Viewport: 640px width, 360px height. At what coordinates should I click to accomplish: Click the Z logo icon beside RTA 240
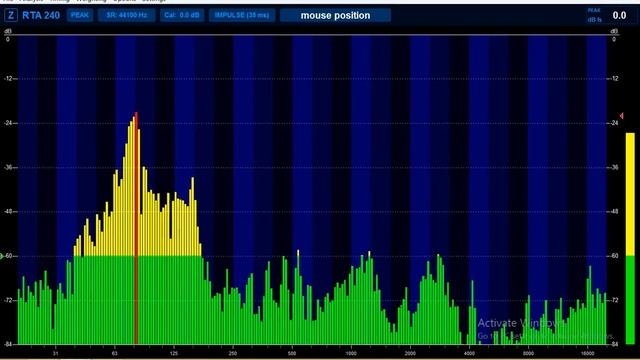pos(11,16)
